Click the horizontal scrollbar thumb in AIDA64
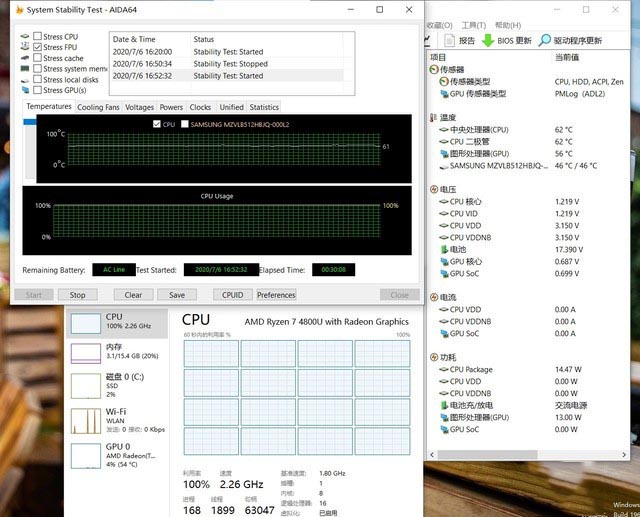Image resolution: width=640 pixels, height=517 pixels. tap(488, 455)
